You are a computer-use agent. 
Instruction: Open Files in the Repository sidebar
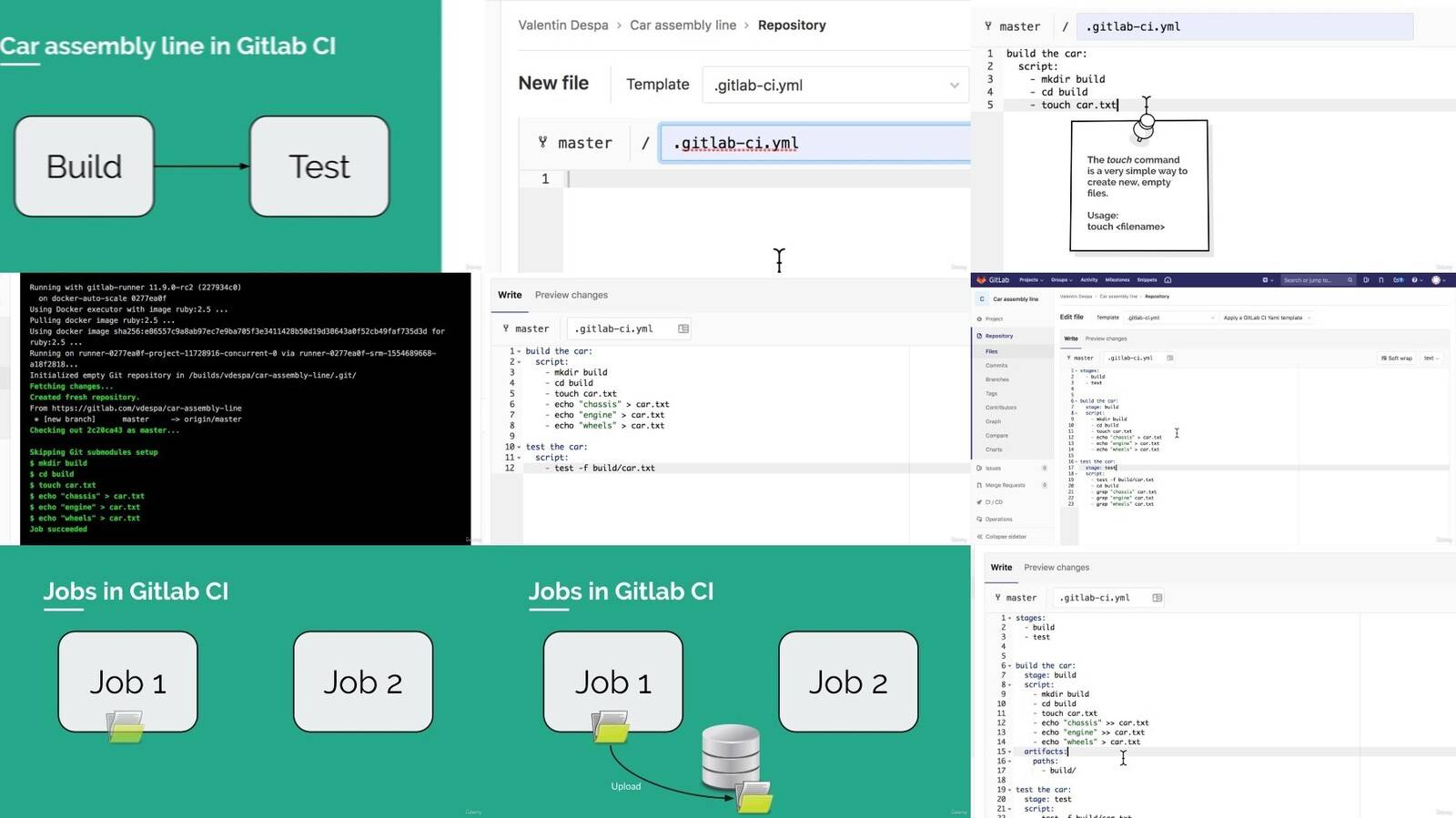[x=991, y=351]
